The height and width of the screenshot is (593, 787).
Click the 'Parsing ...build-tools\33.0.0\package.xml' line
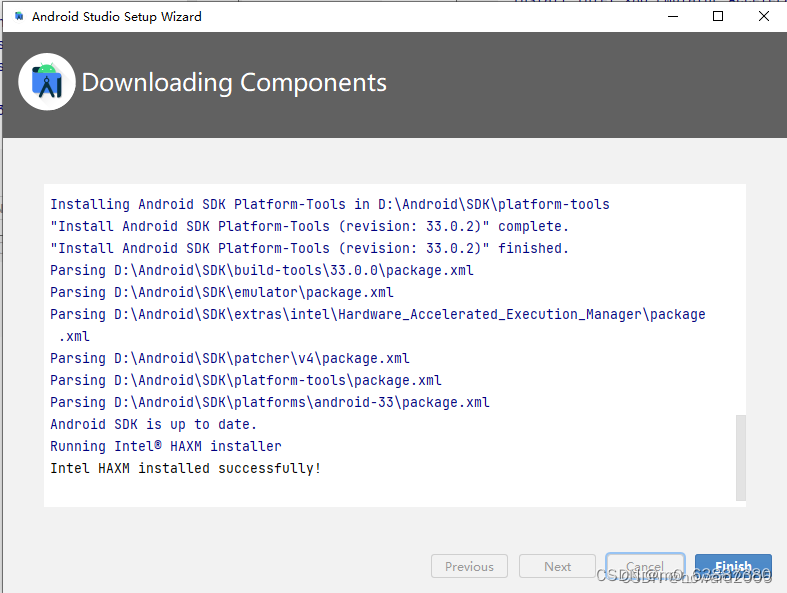click(261, 271)
